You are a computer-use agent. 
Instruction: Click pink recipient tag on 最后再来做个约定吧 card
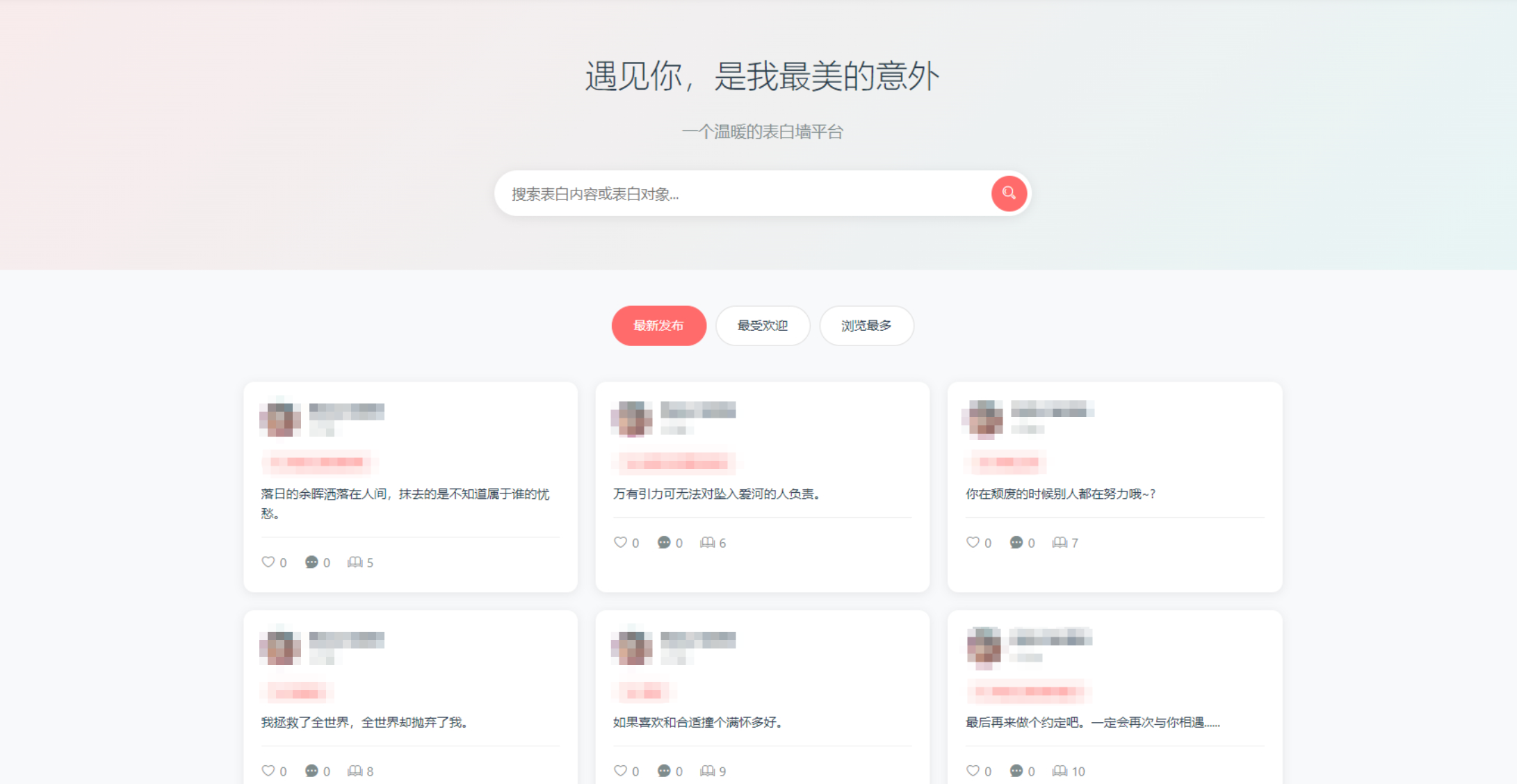[x=1029, y=691]
